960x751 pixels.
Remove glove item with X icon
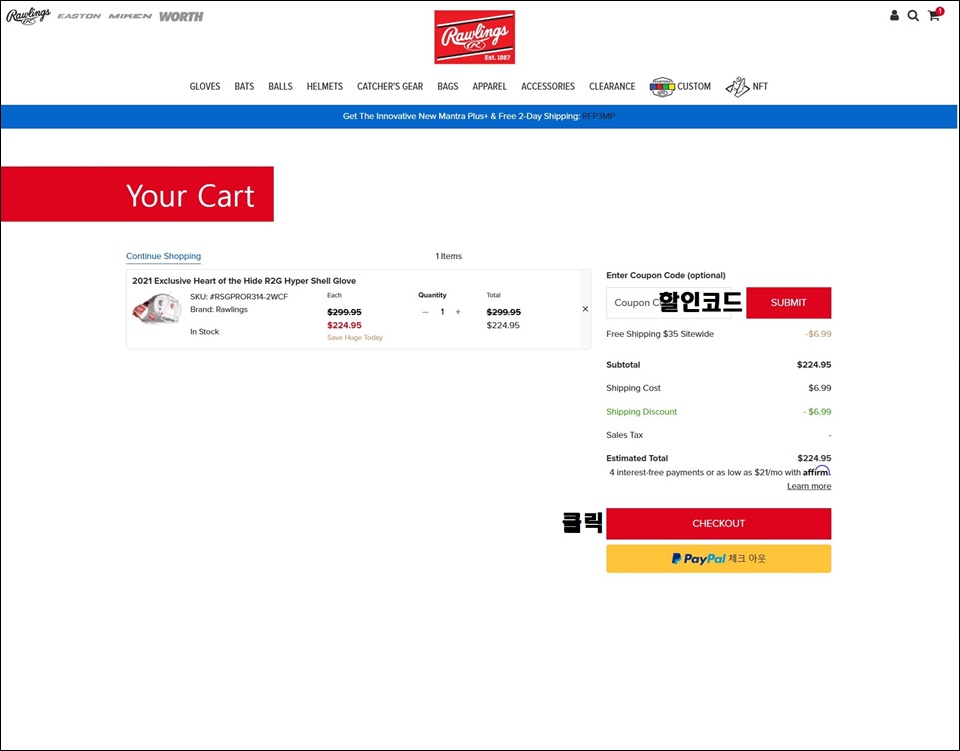click(x=585, y=309)
